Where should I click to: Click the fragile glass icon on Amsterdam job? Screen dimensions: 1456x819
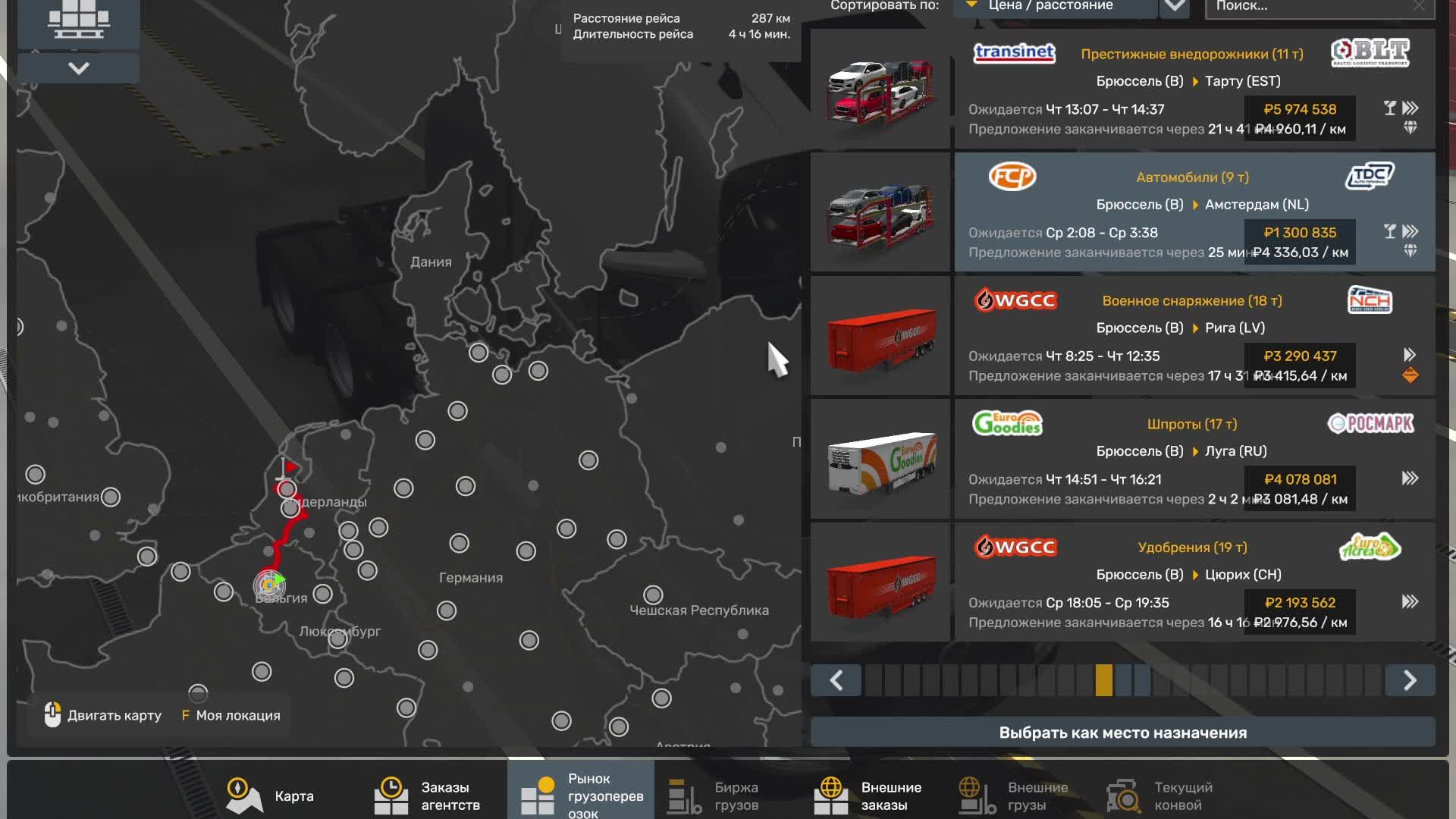point(1389,231)
